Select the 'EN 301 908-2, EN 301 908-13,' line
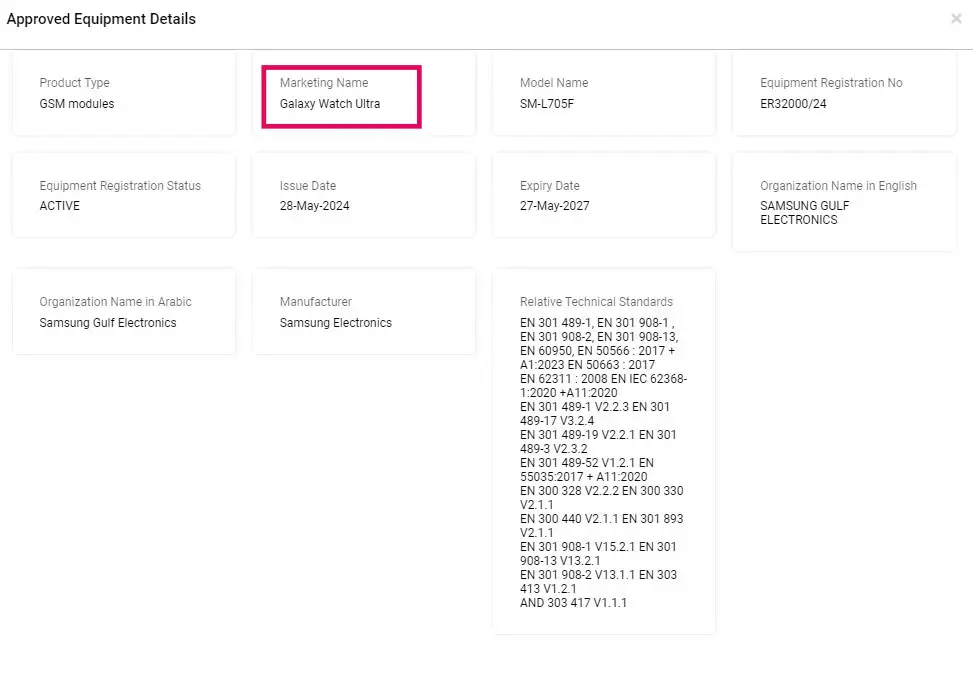 599,336
